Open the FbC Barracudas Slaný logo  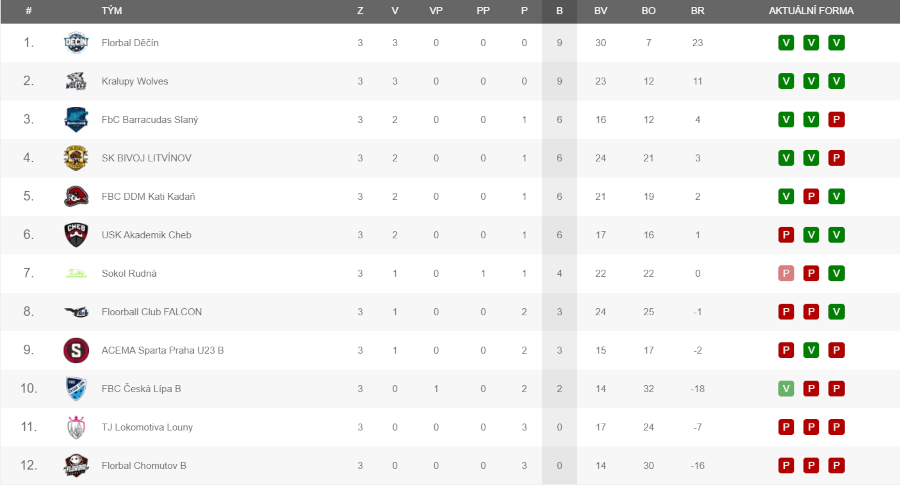coord(76,119)
